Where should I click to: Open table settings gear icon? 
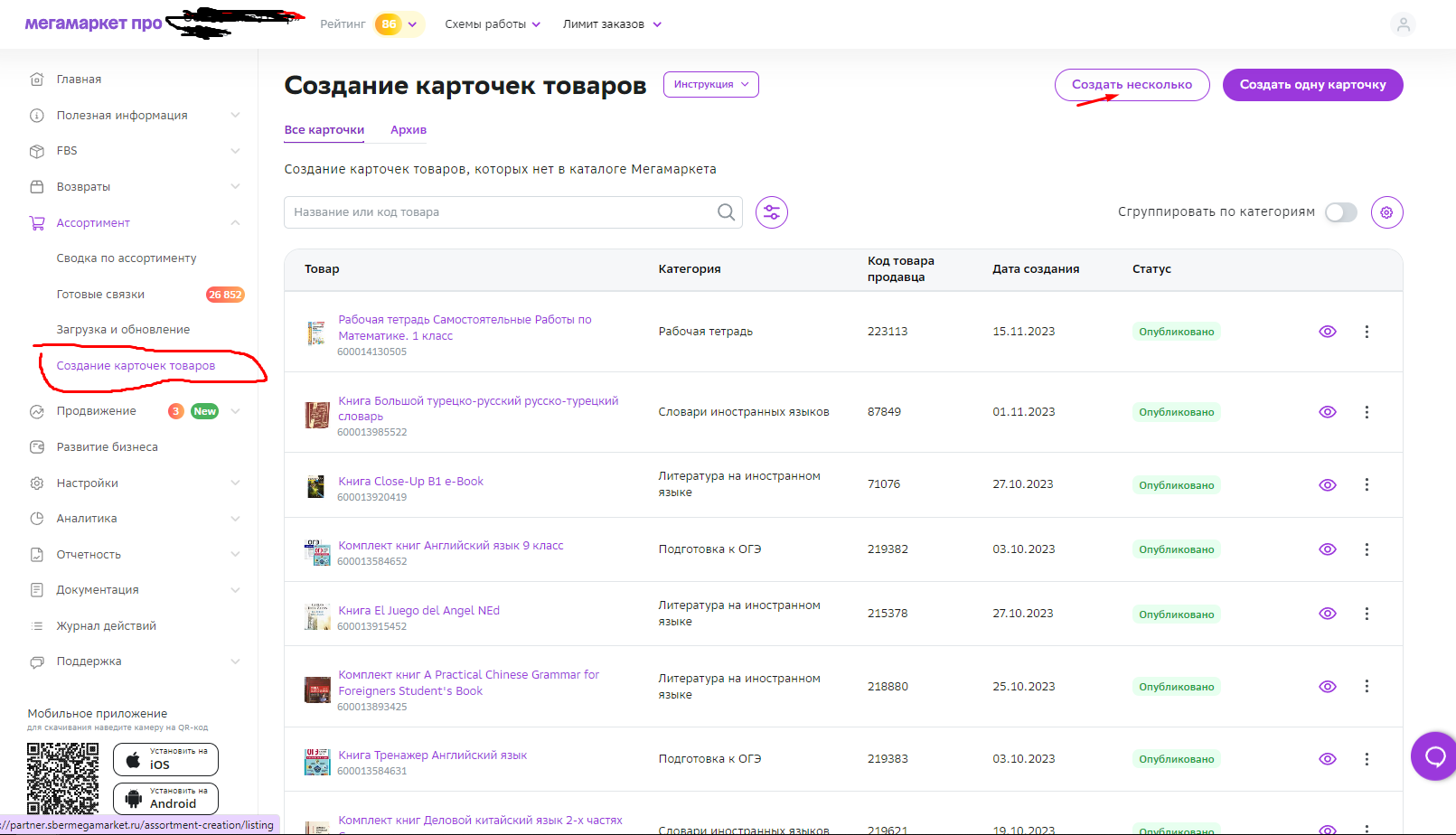pyautogui.click(x=1386, y=212)
